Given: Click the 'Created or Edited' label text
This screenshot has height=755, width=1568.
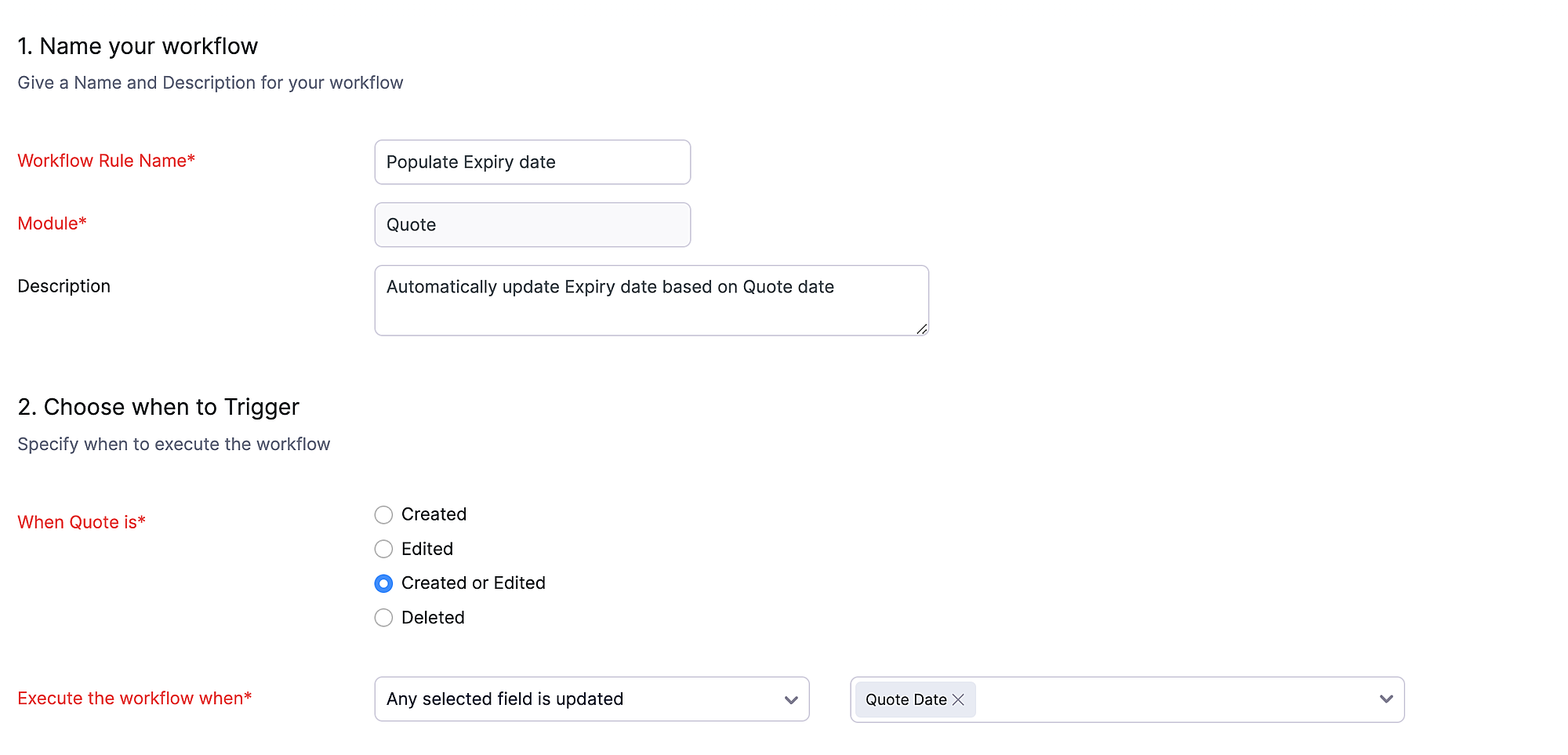Looking at the screenshot, I should tap(473, 583).
